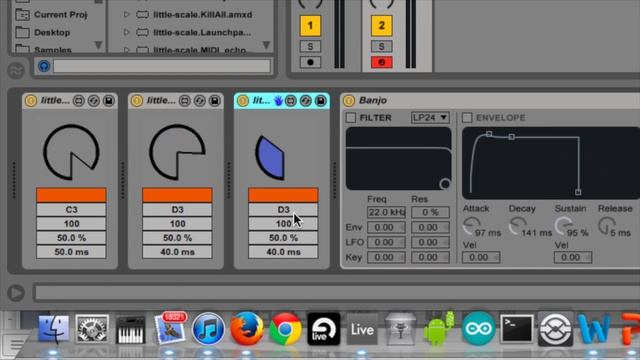Open piano keyboard app in dock
The width and height of the screenshot is (640, 360).
point(131,329)
